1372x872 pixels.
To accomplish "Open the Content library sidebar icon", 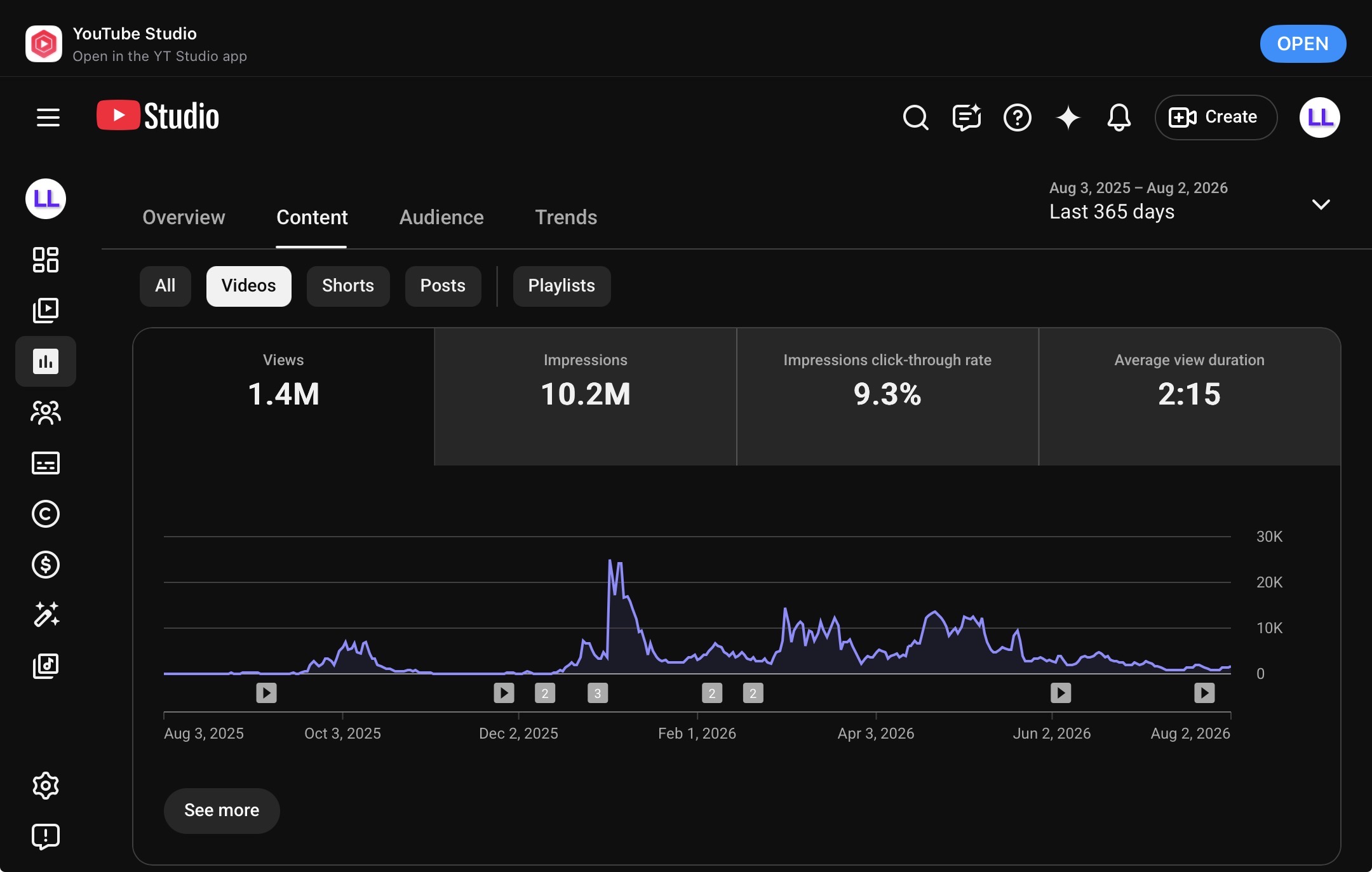I will coord(46,311).
